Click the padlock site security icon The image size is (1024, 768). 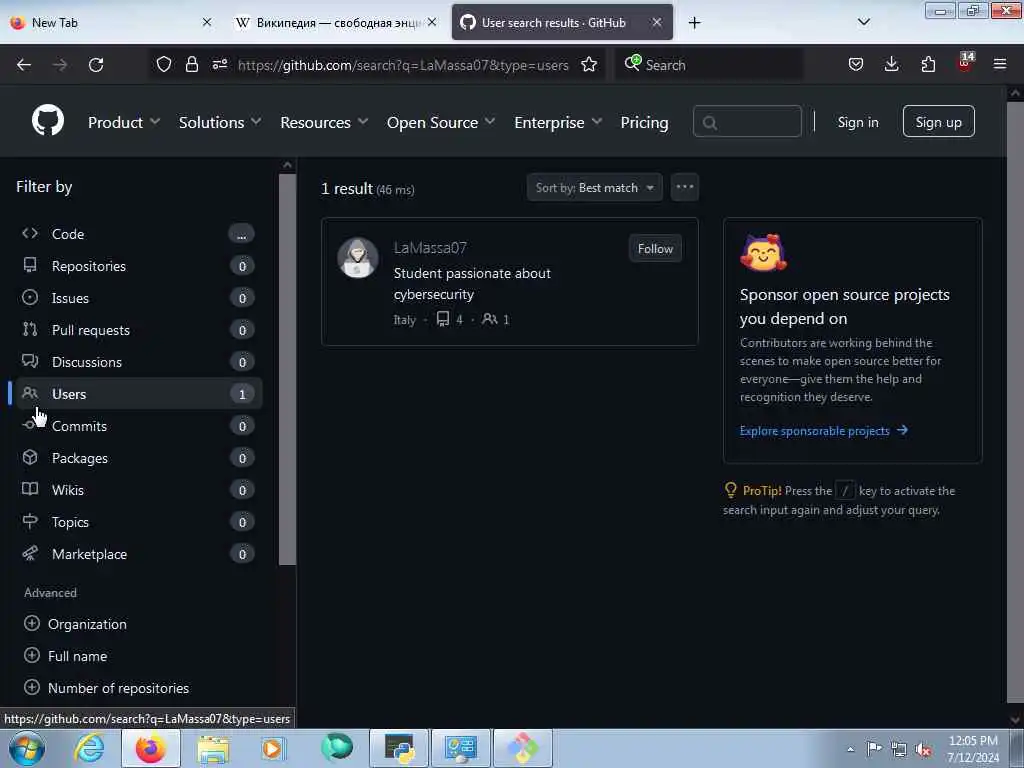point(191,64)
